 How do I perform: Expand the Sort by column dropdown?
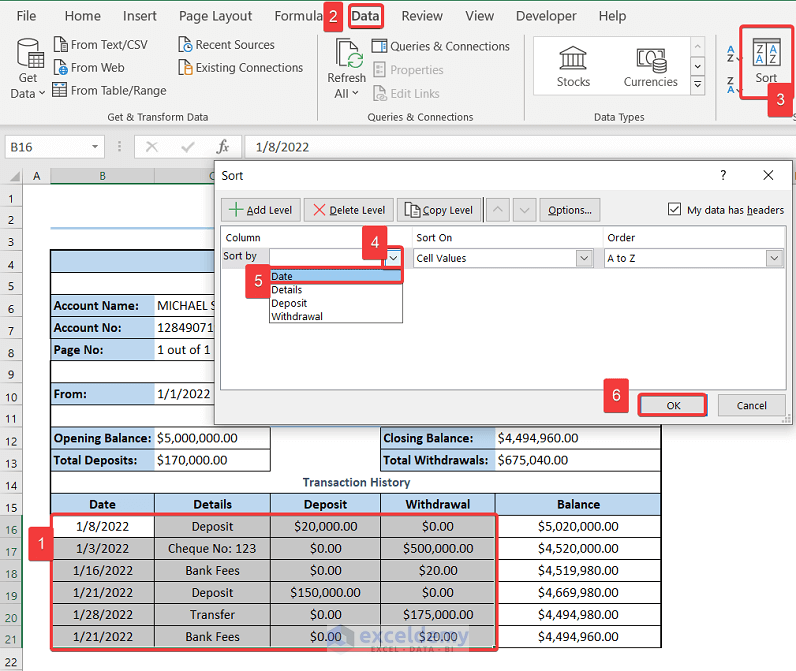393,258
